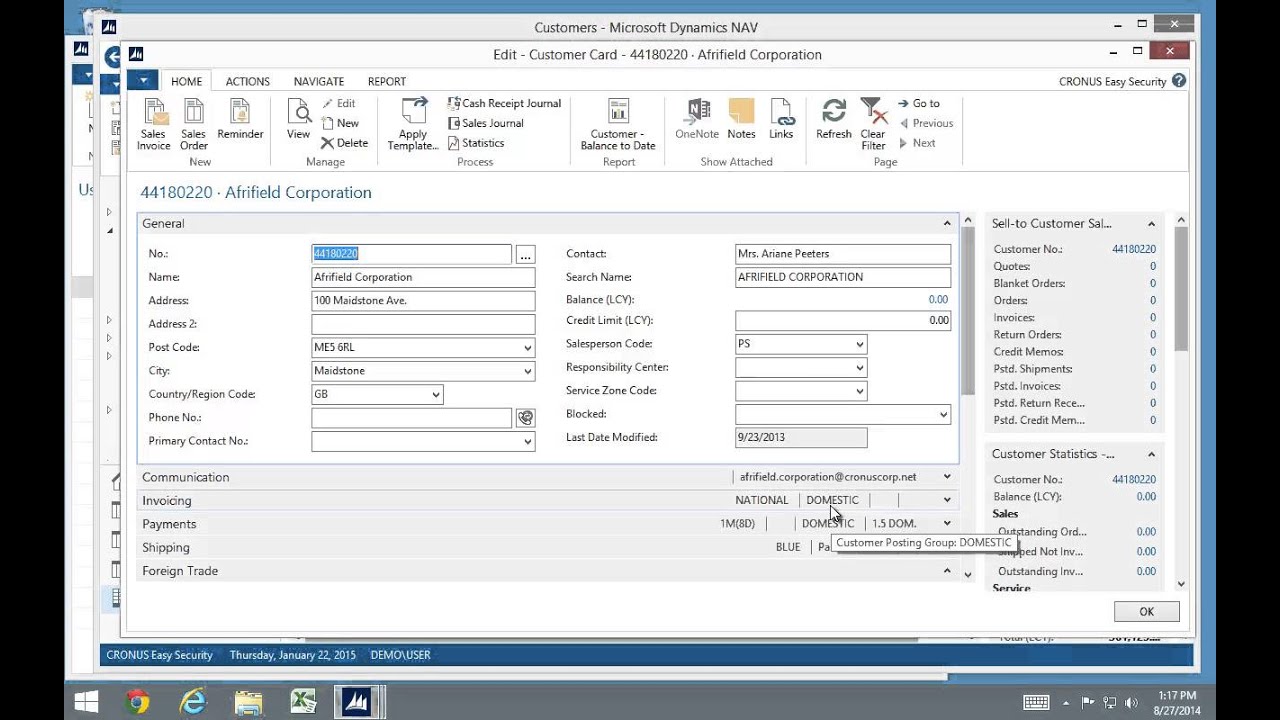Expand the Communication FastTab
Screen dimensions: 1280x720
(x=947, y=477)
